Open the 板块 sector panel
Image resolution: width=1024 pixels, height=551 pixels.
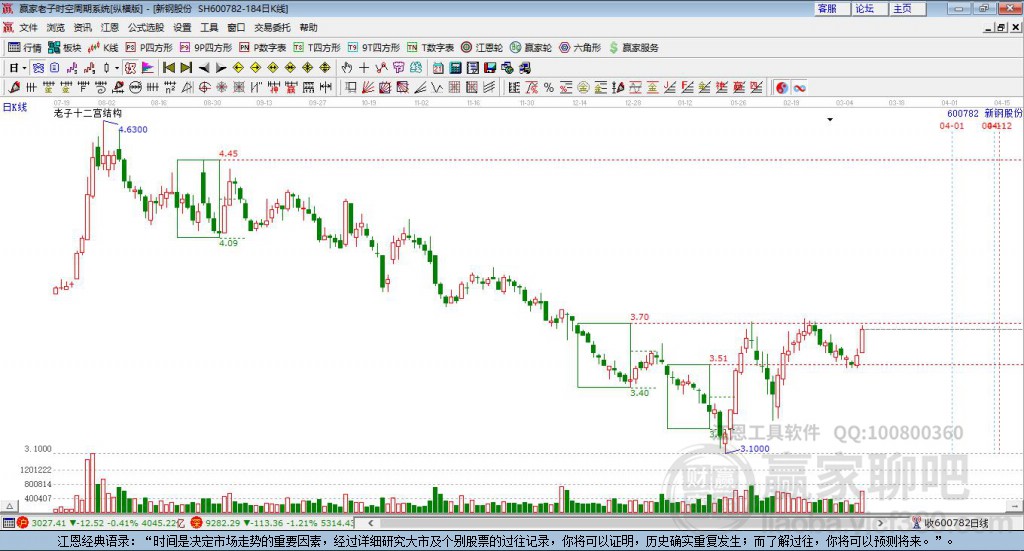(x=64, y=48)
